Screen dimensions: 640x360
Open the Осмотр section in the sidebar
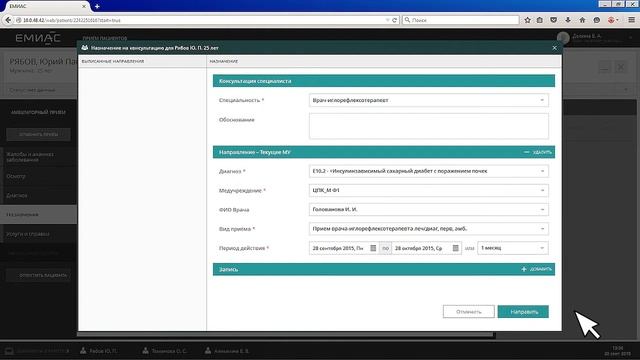[x=38, y=176]
